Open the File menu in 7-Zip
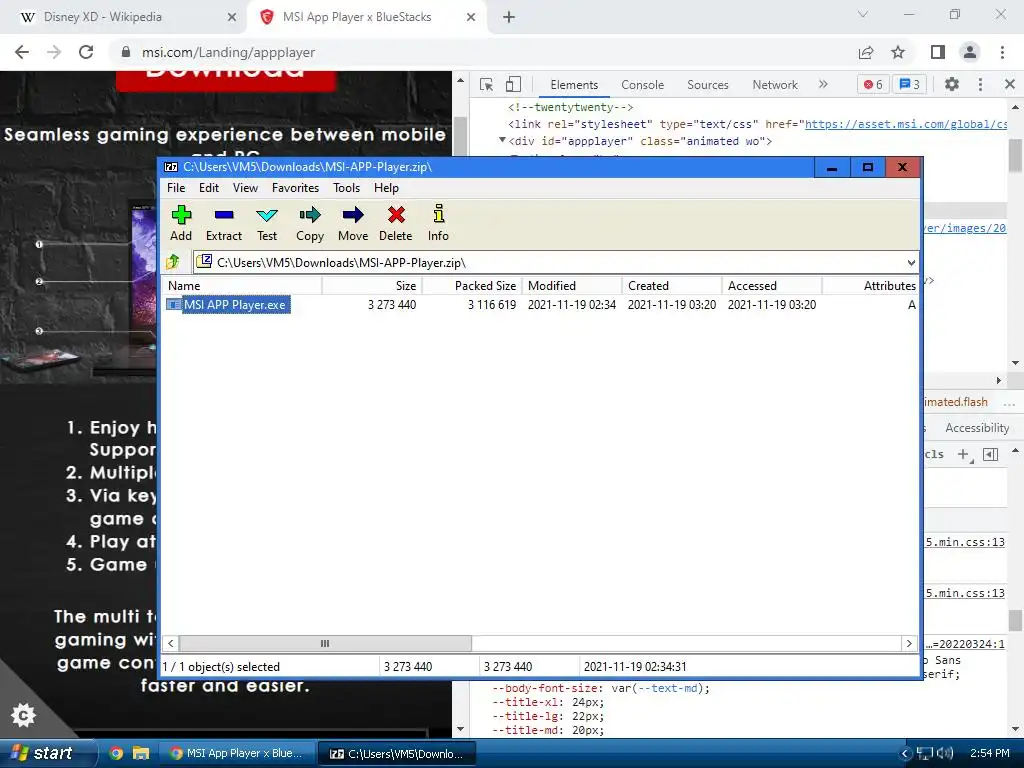1024x768 pixels. pos(176,188)
